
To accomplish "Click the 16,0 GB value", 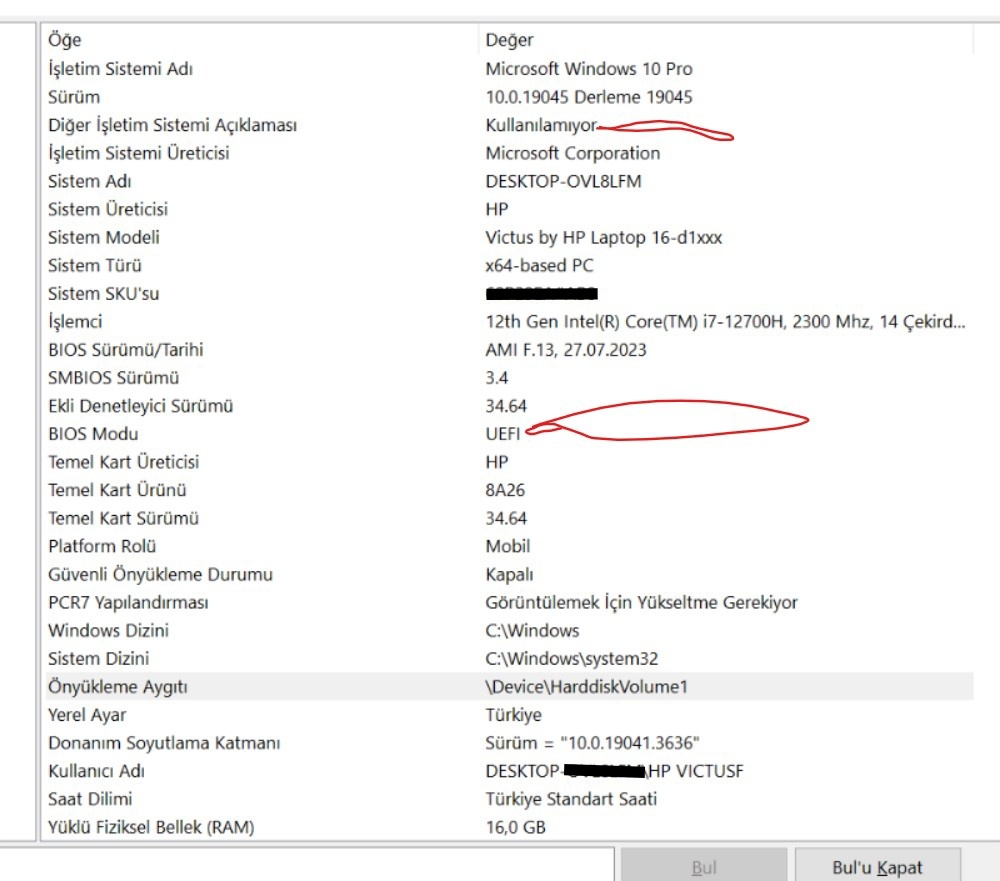I will pyautogui.click(x=515, y=827).
